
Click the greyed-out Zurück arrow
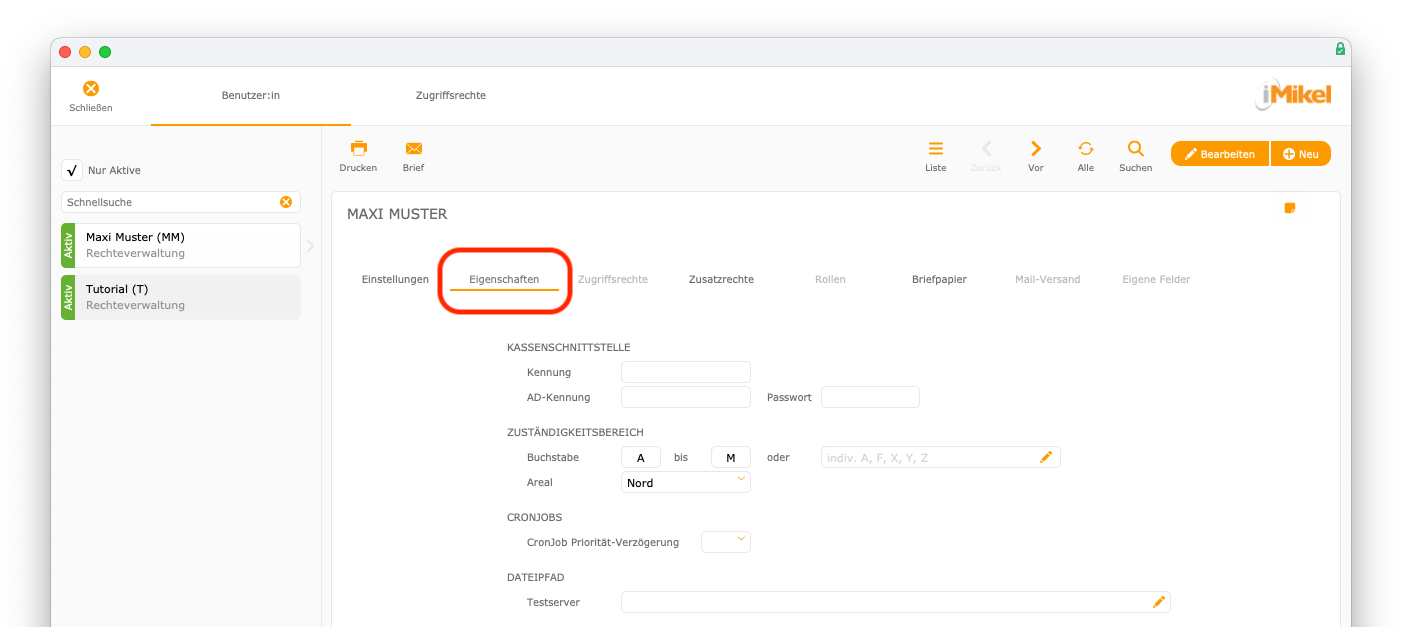[986, 148]
